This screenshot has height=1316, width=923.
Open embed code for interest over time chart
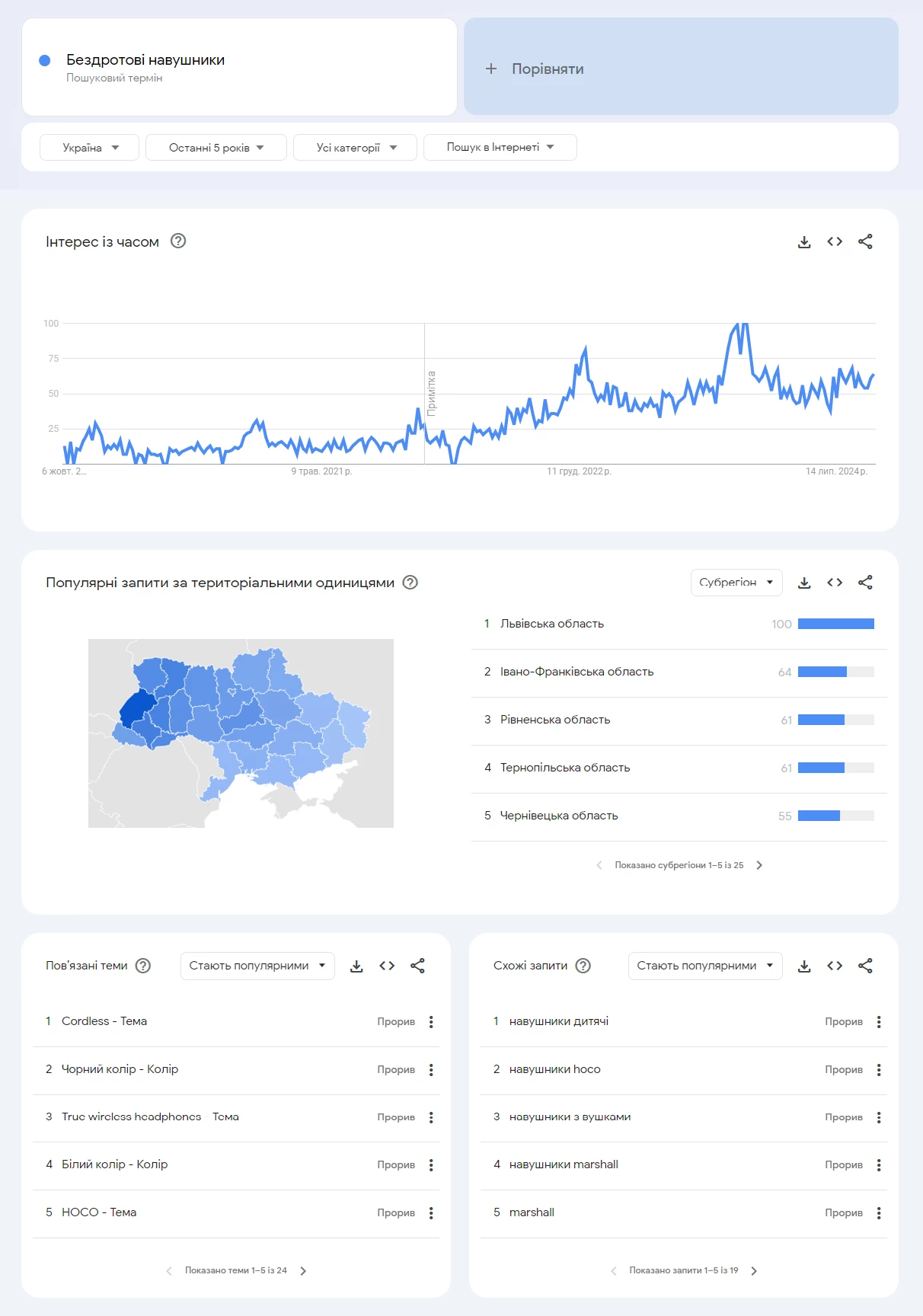(x=835, y=241)
